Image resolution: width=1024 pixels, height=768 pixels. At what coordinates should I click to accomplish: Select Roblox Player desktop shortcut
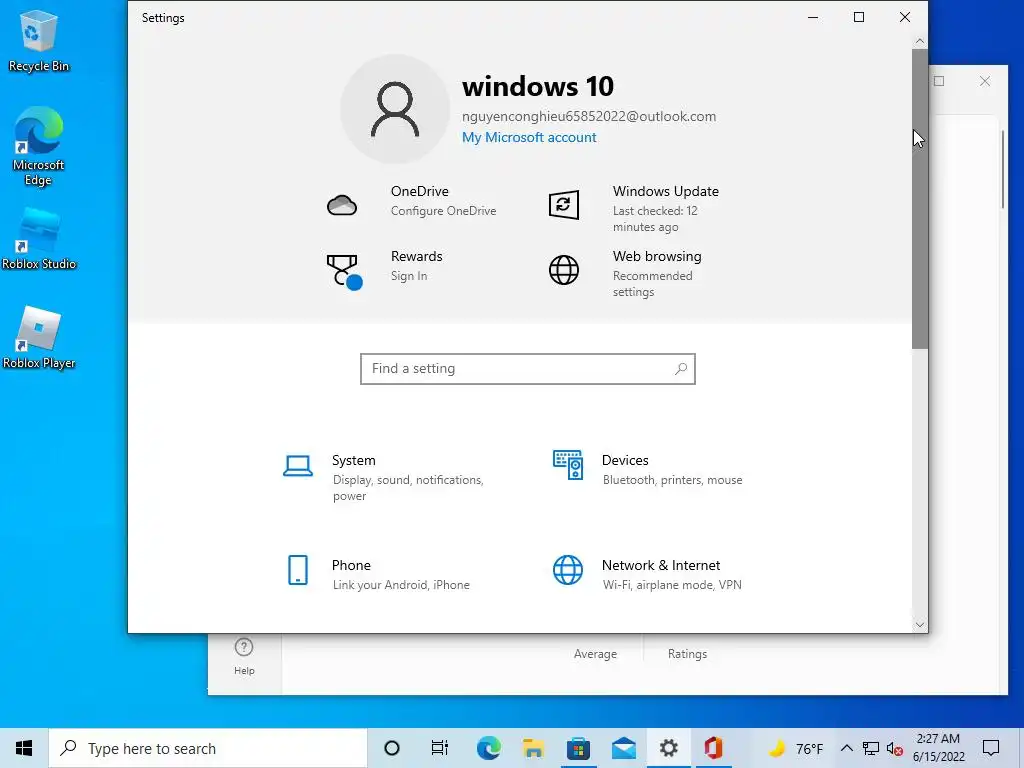point(39,338)
